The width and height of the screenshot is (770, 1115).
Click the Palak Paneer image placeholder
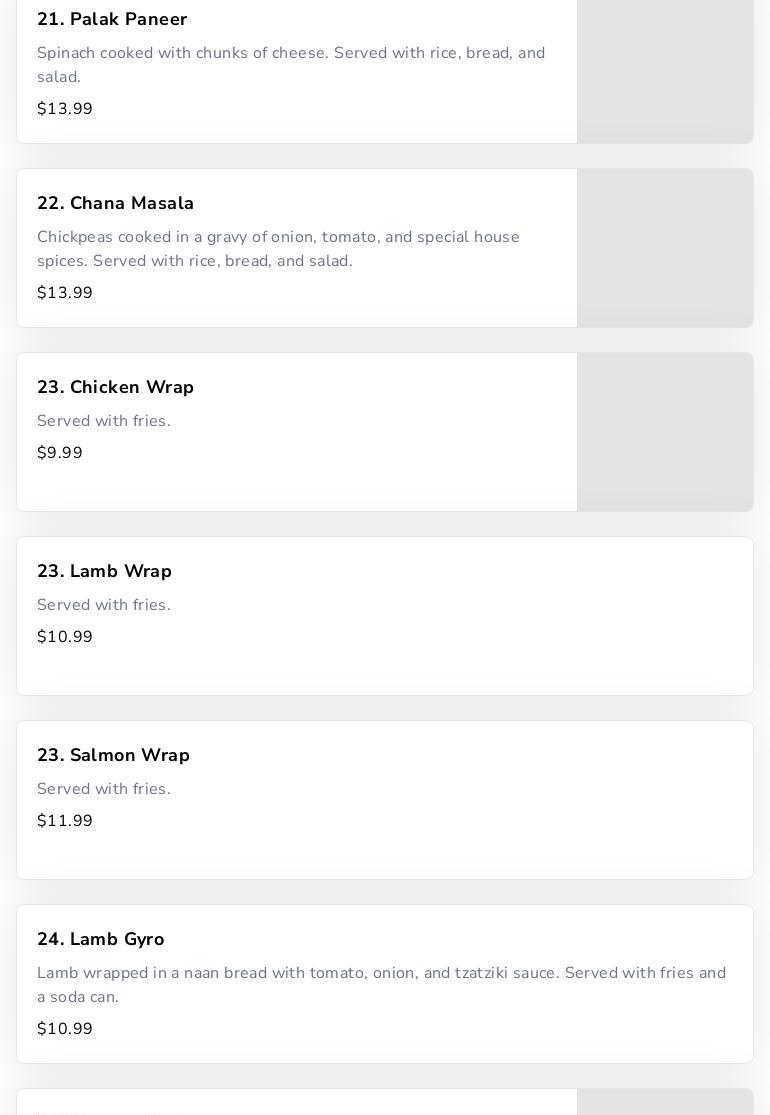pyautogui.click(x=665, y=68)
